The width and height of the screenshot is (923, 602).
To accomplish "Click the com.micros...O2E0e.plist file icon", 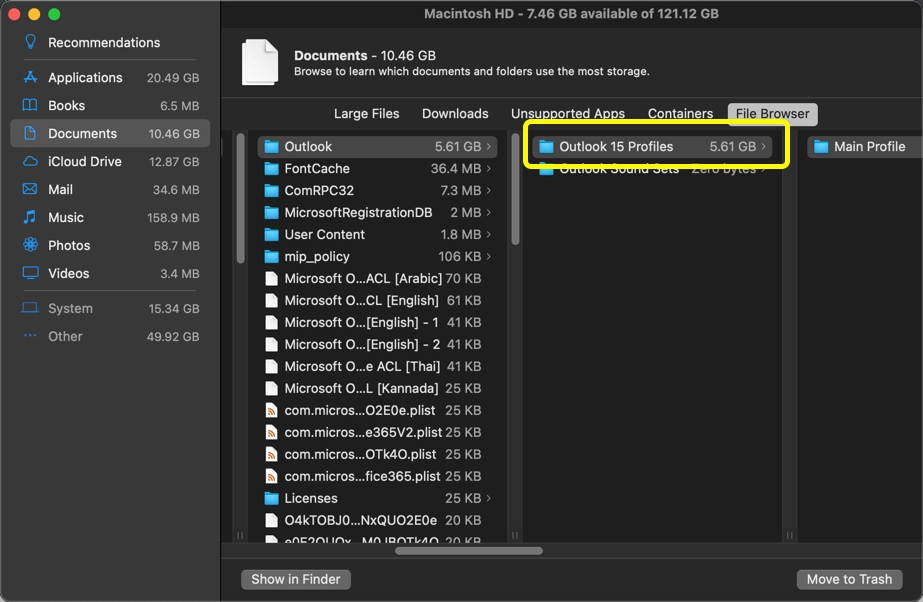I will point(271,410).
